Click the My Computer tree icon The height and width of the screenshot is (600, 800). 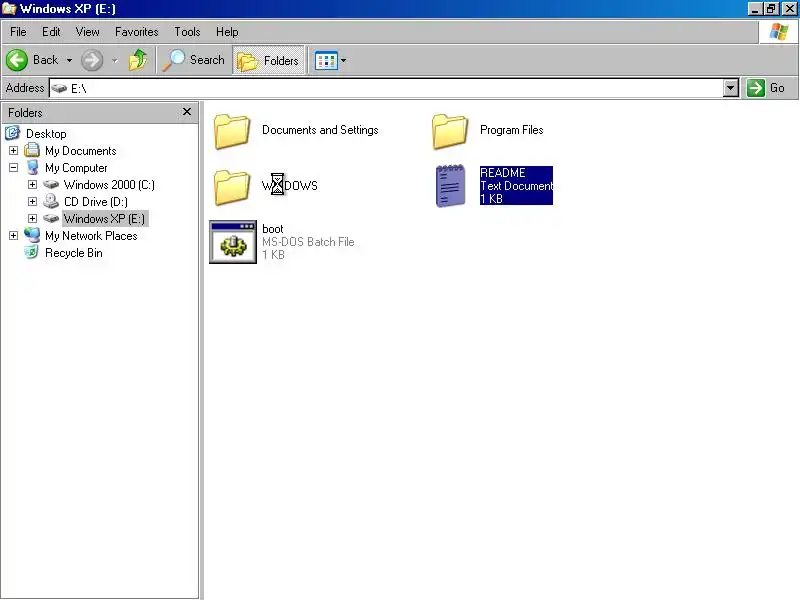point(32,167)
